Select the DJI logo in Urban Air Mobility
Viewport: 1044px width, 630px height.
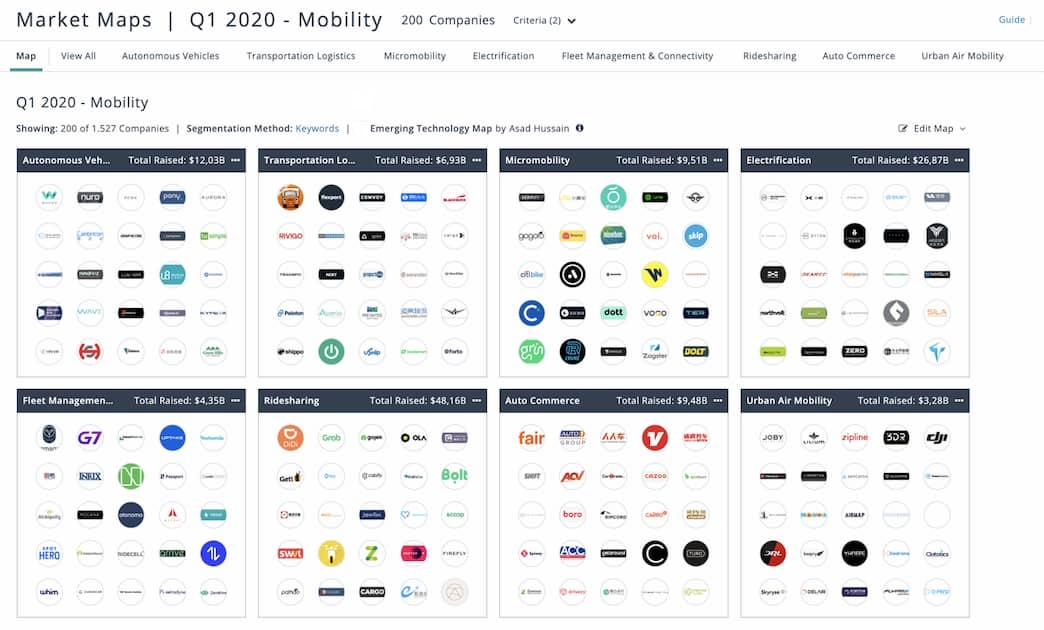point(937,438)
